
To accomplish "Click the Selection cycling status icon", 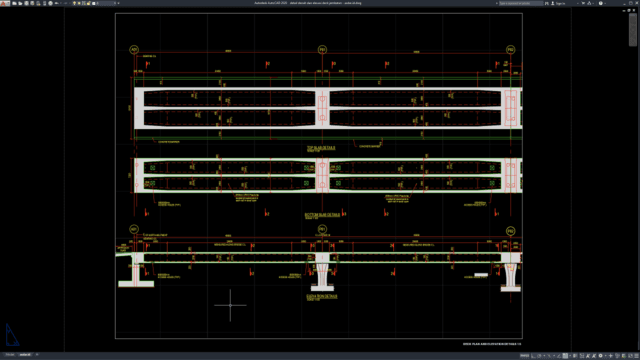I will point(582,356).
